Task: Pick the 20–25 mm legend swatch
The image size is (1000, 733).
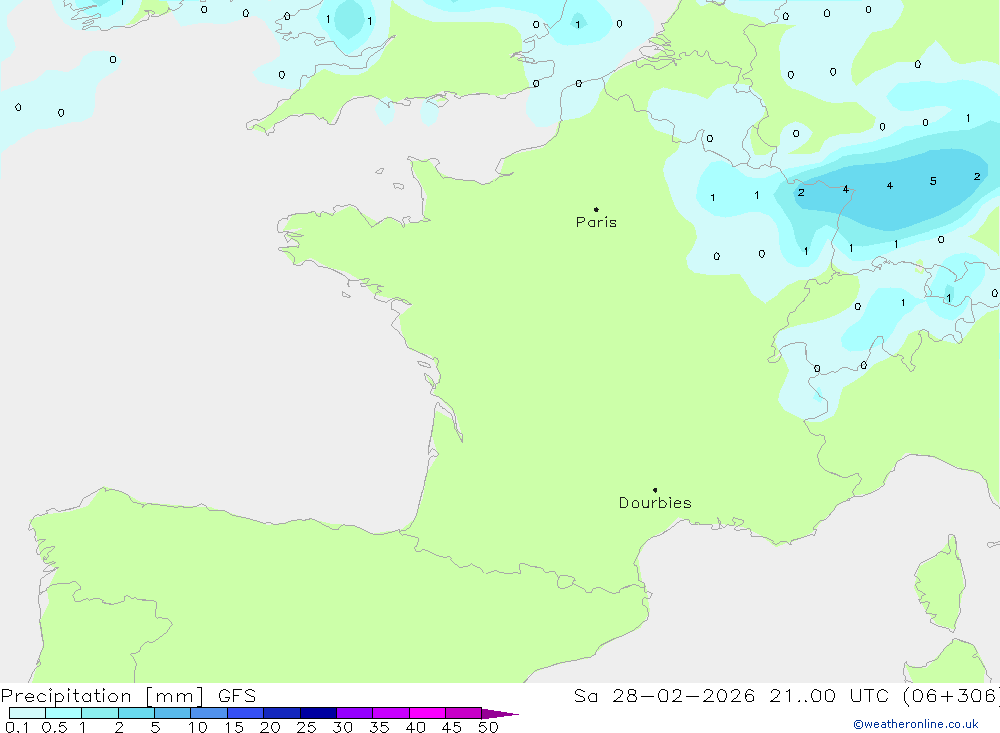Action: pyautogui.click(x=282, y=713)
